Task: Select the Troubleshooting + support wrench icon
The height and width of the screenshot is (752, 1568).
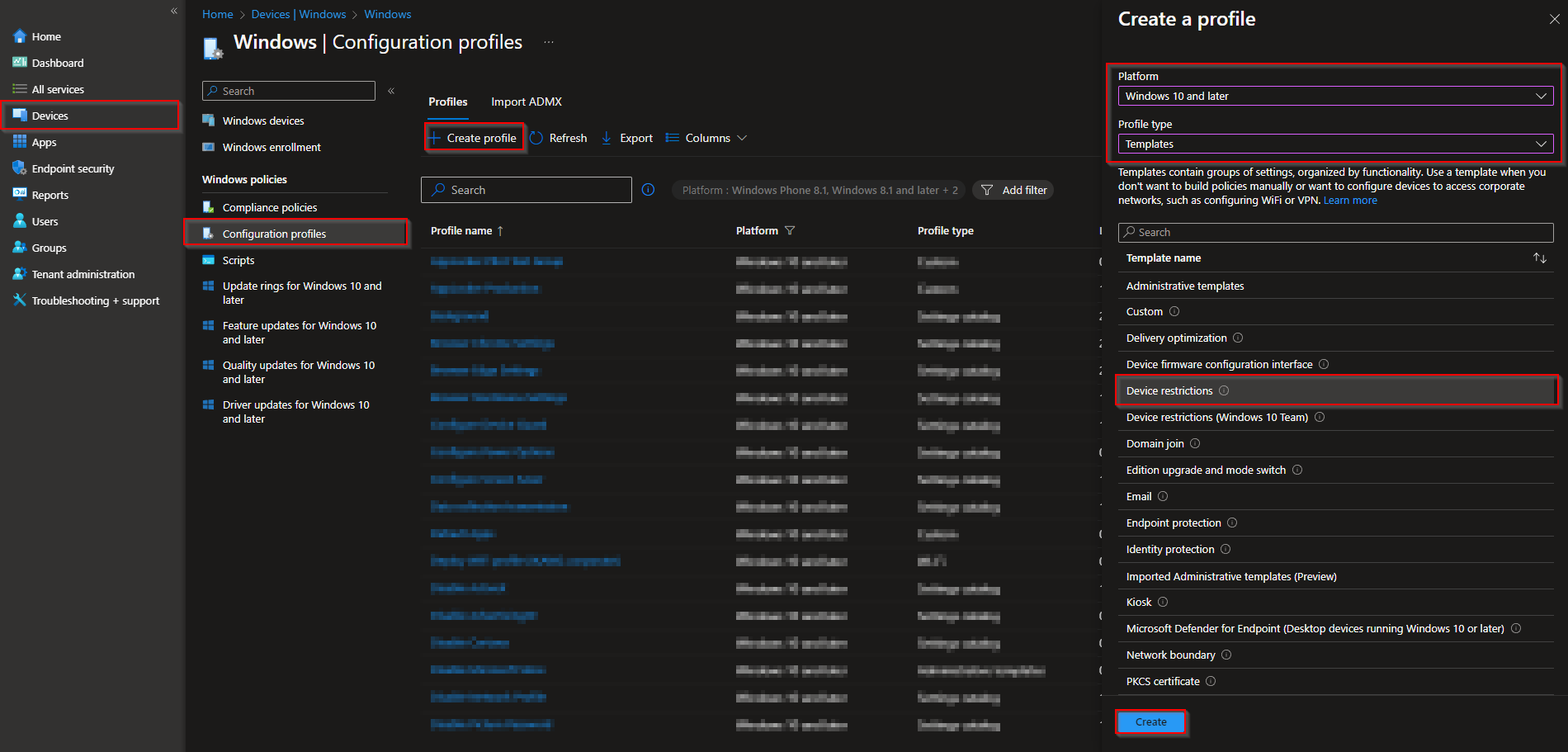Action: [x=19, y=300]
